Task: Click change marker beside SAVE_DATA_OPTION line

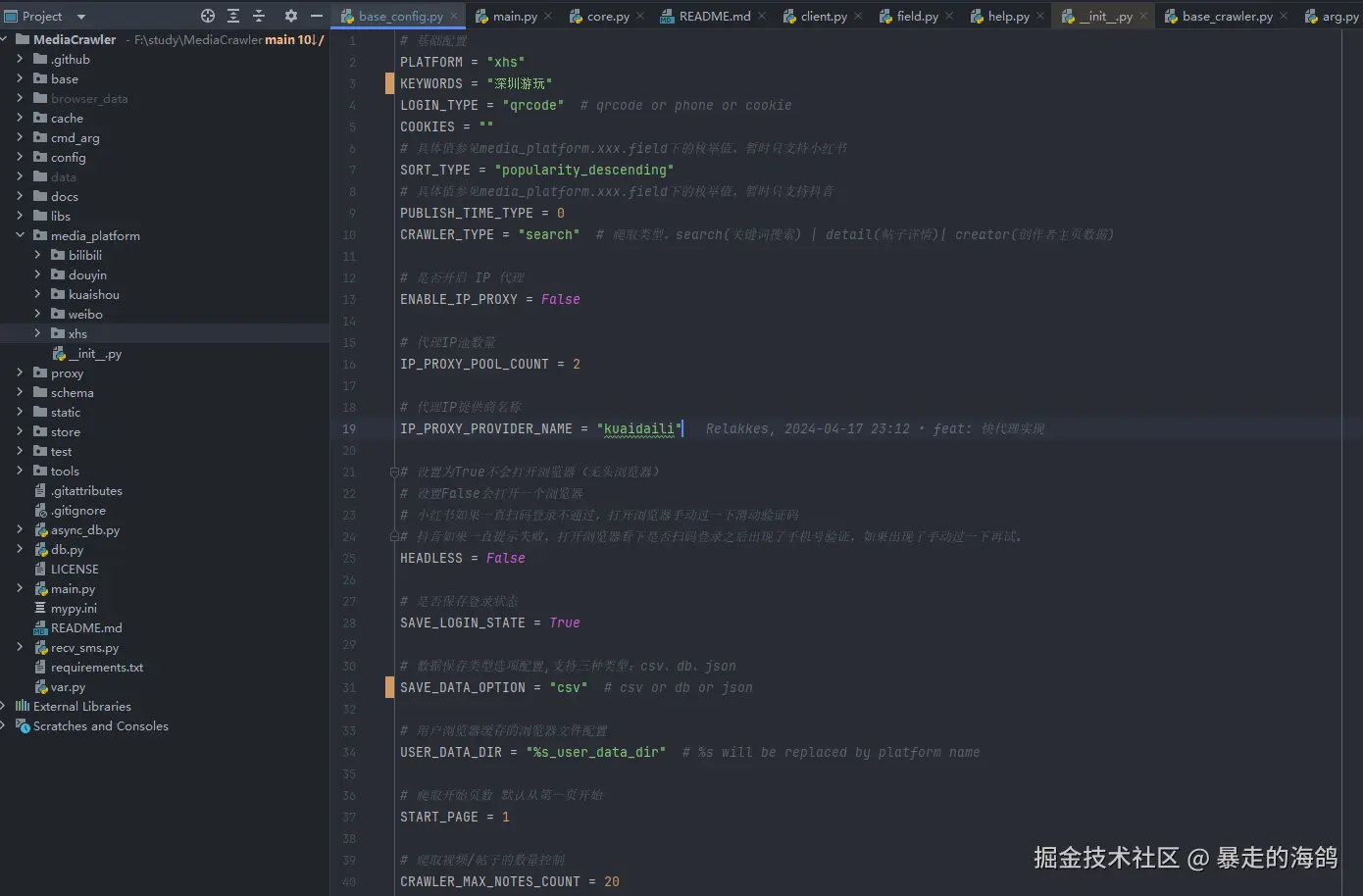Action: coord(389,687)
